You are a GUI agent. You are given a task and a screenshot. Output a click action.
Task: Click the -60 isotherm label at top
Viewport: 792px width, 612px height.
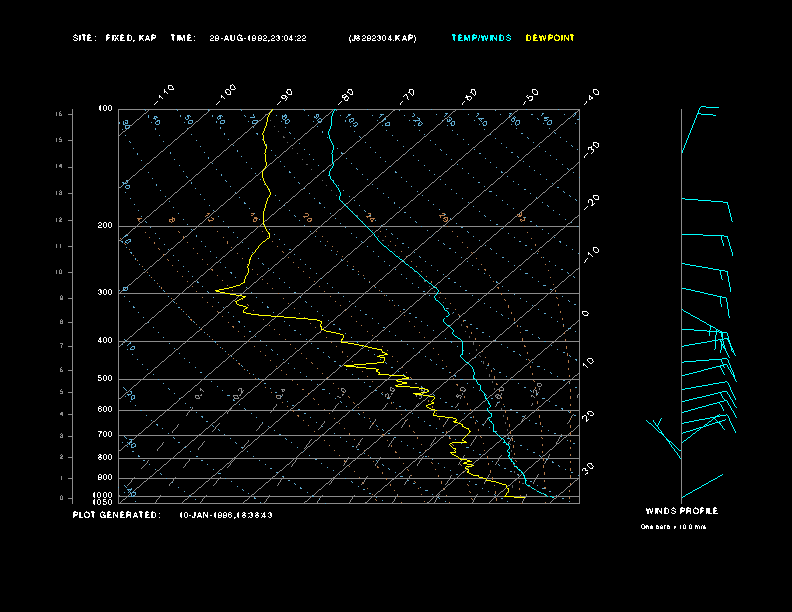click(469, 96)
